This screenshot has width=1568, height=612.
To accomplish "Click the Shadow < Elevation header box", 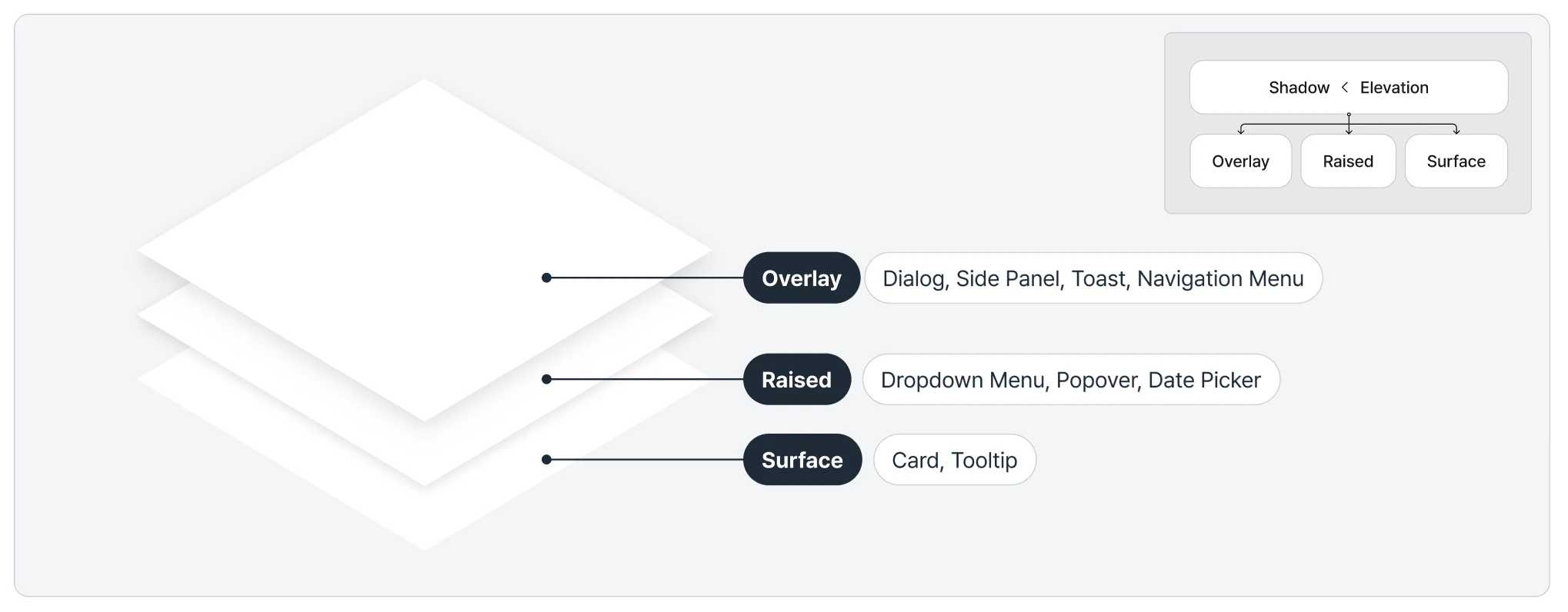I will (1349, 88).
